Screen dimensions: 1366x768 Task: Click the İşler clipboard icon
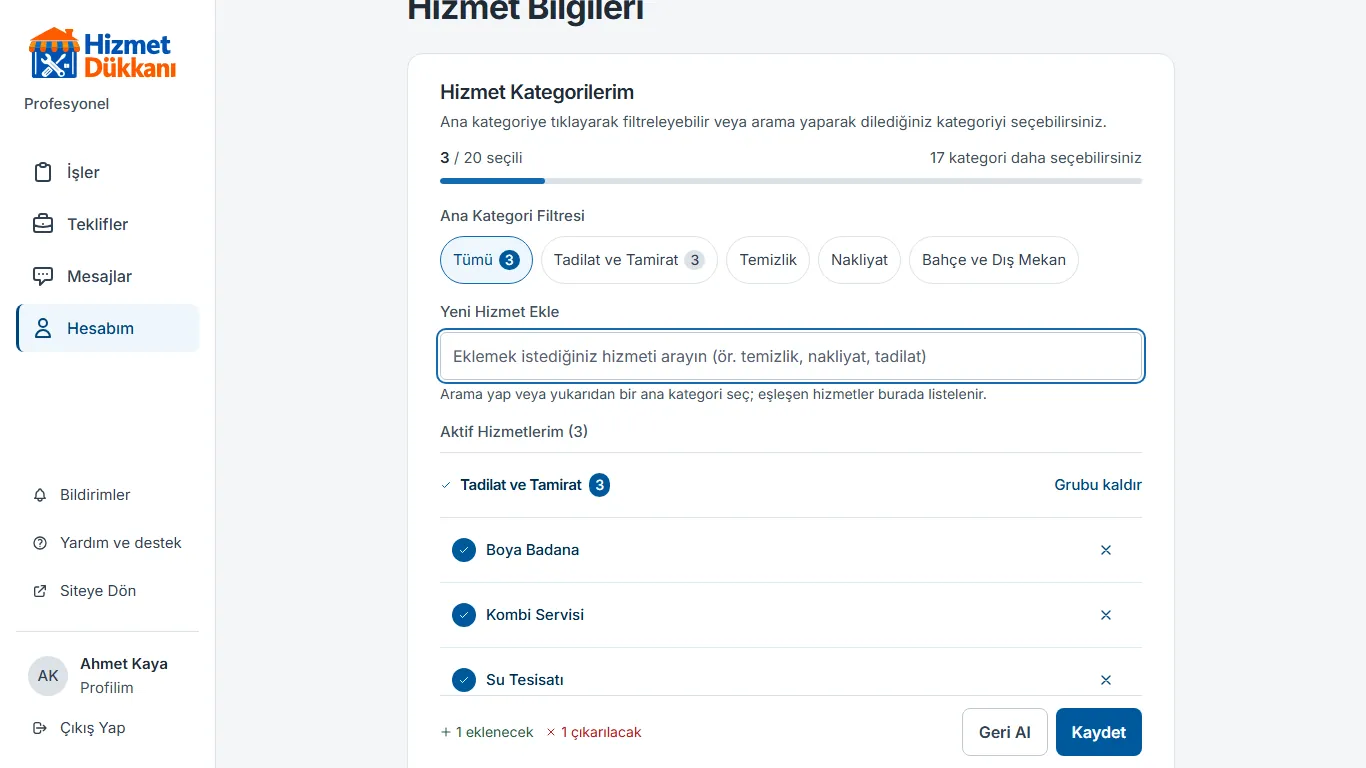click(43, 172)
